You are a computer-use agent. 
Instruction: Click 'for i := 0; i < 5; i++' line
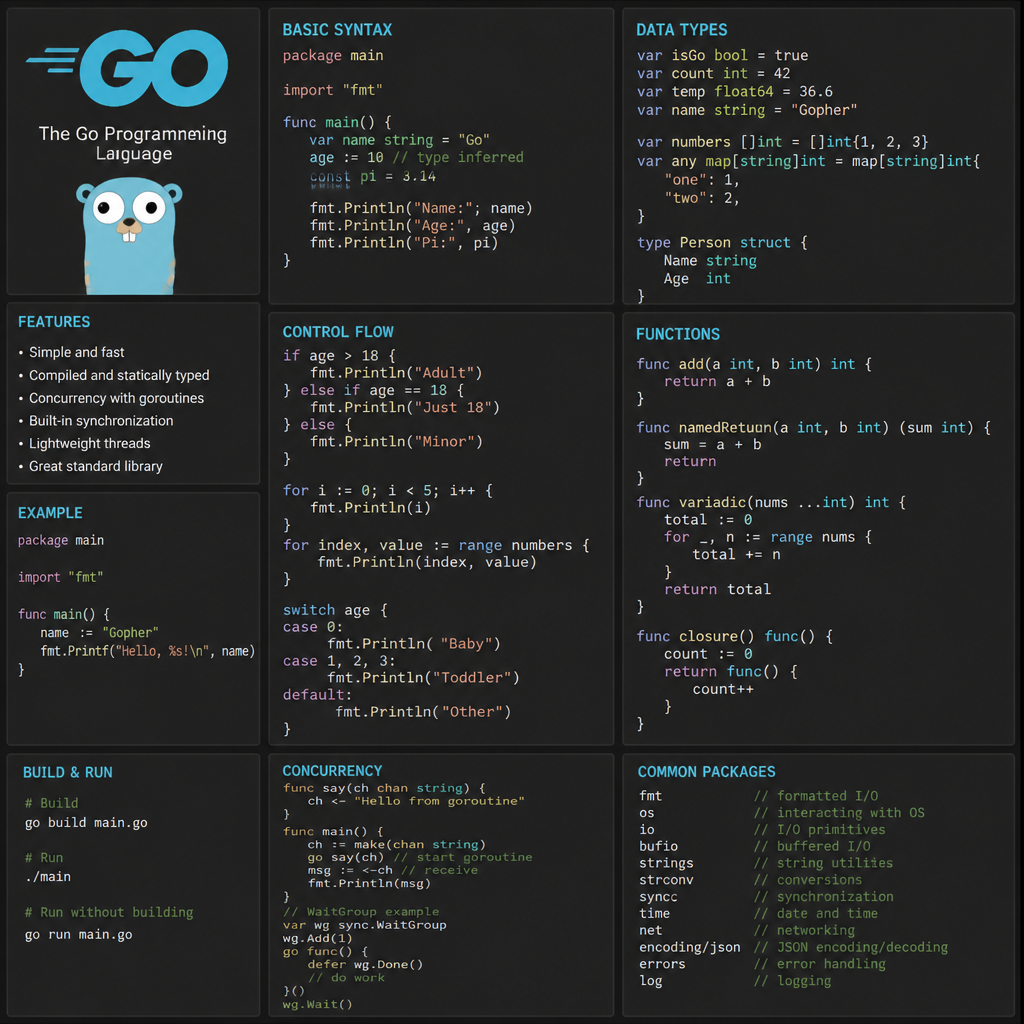388,490
